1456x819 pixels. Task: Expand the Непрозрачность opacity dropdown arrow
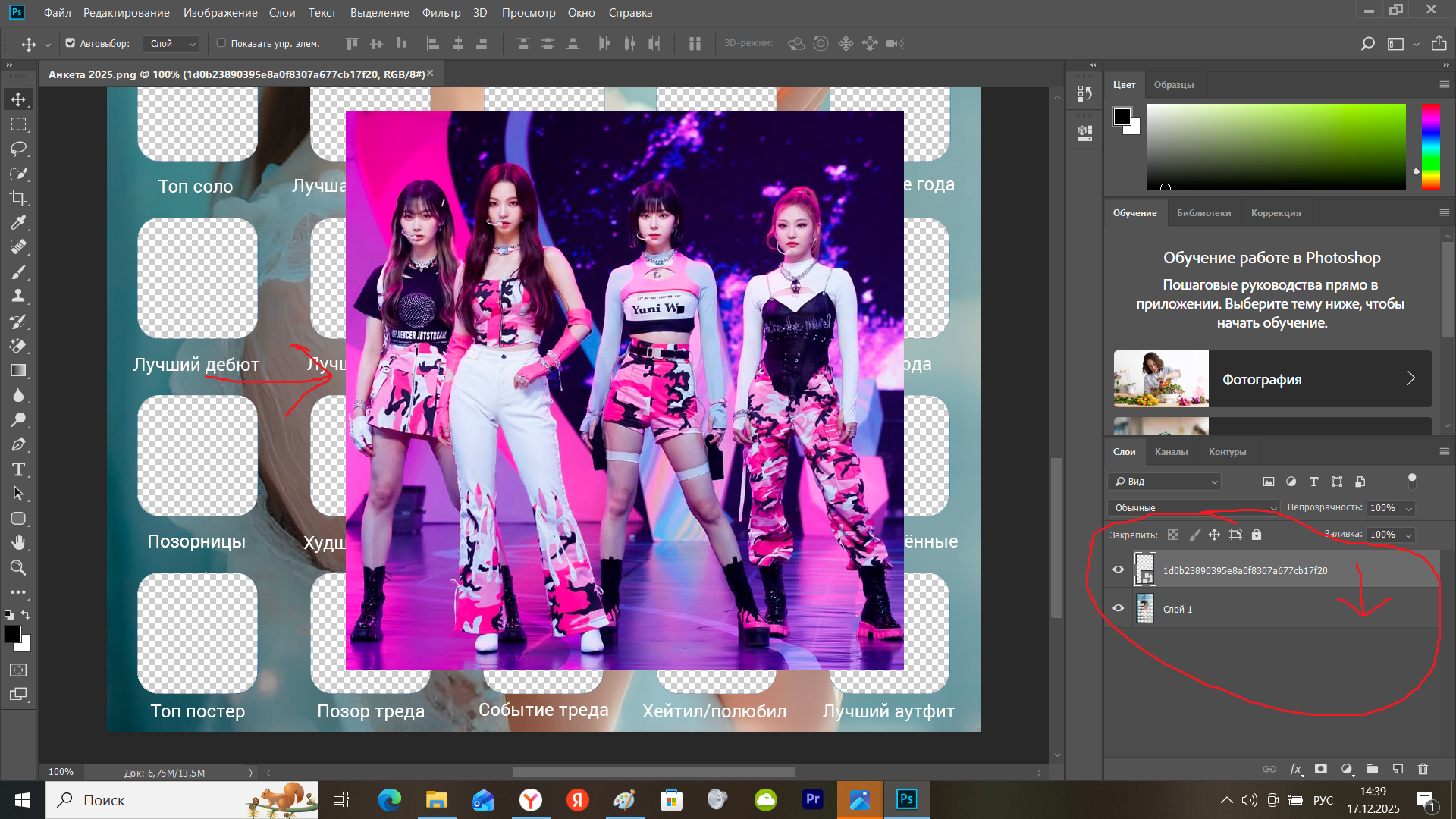1408,508
